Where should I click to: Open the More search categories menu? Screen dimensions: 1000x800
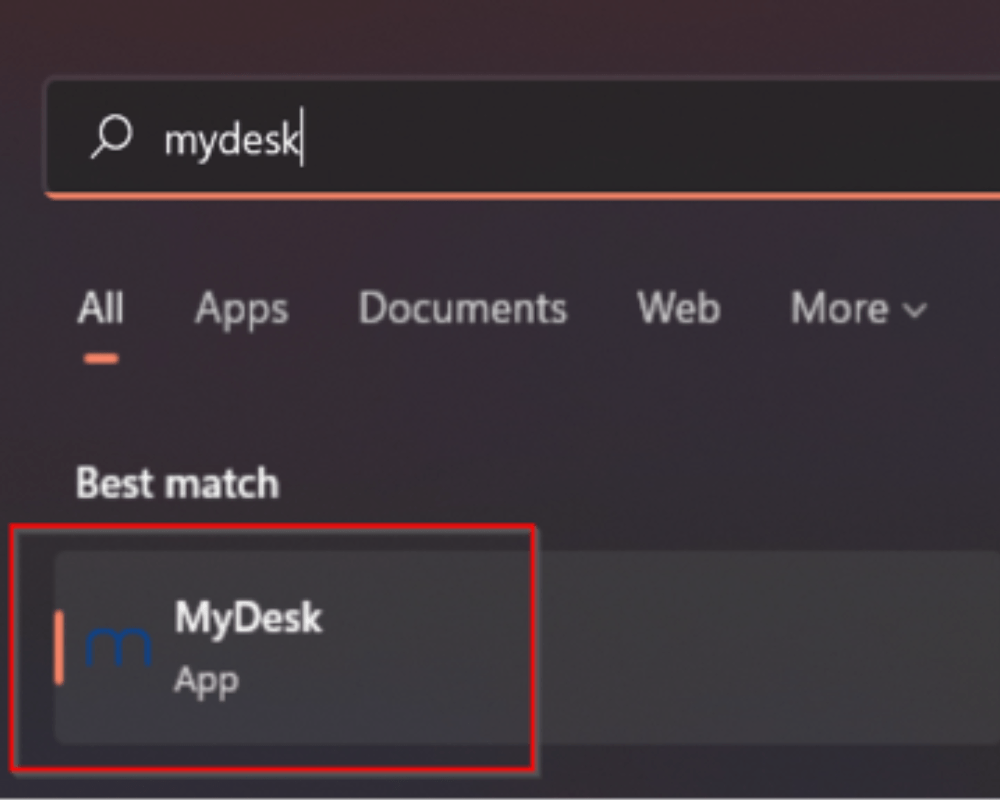pyautogui.click(x=856, y=308)
